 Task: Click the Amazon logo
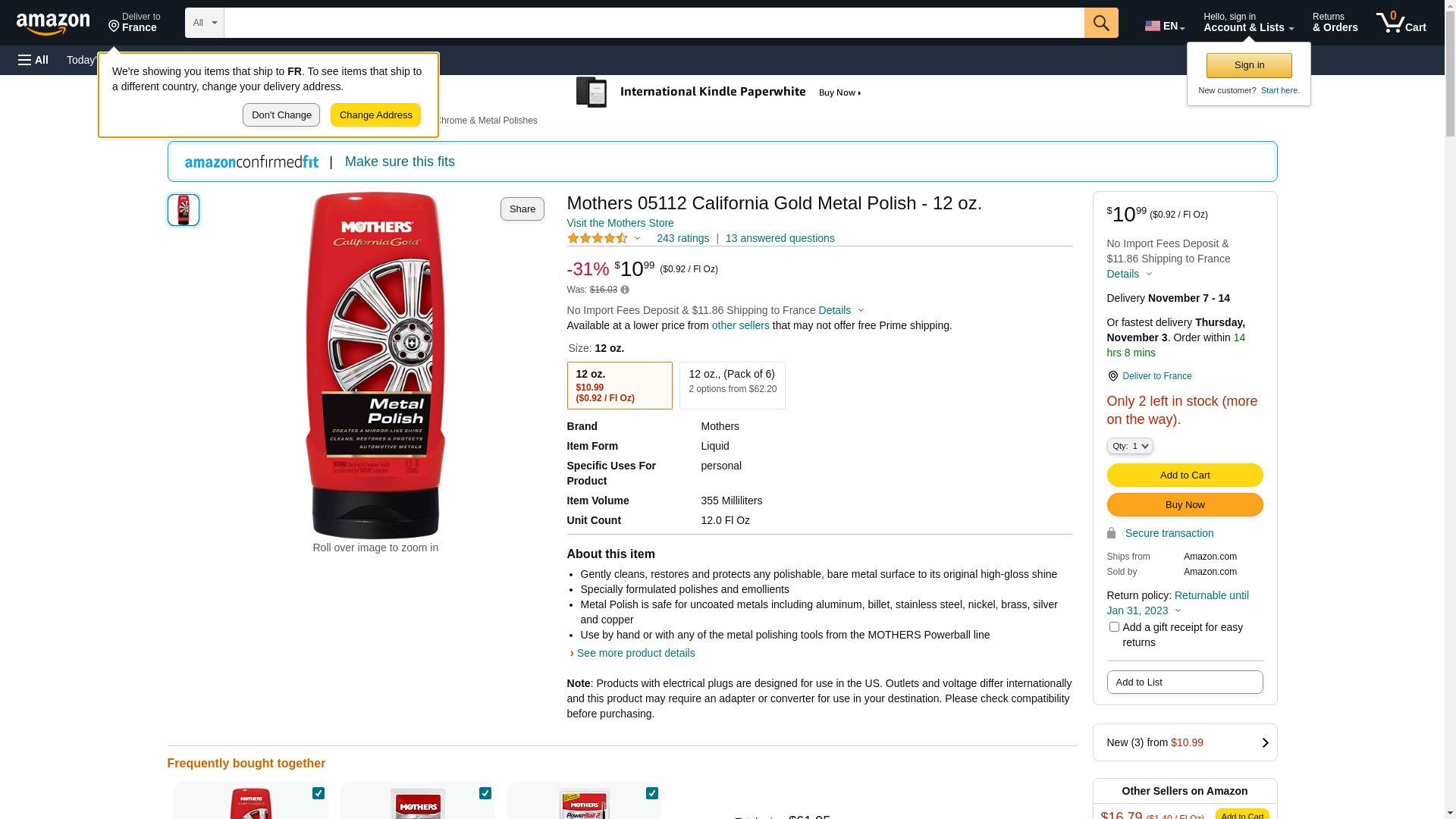click(53, 24)
